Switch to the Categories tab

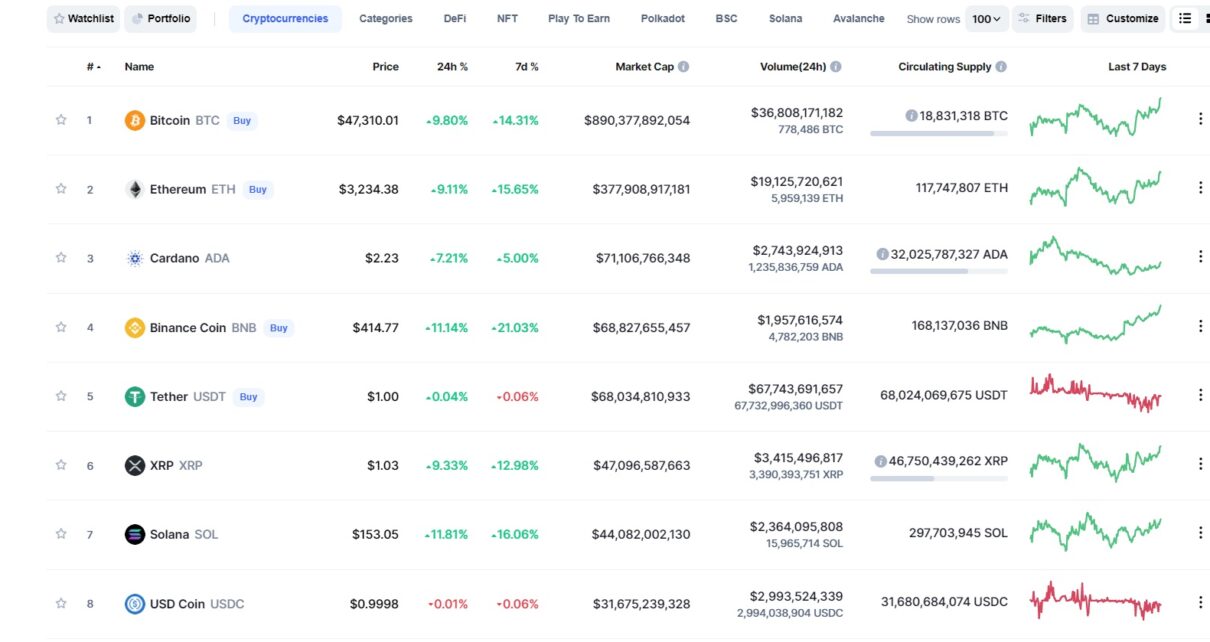pos(386,19)
